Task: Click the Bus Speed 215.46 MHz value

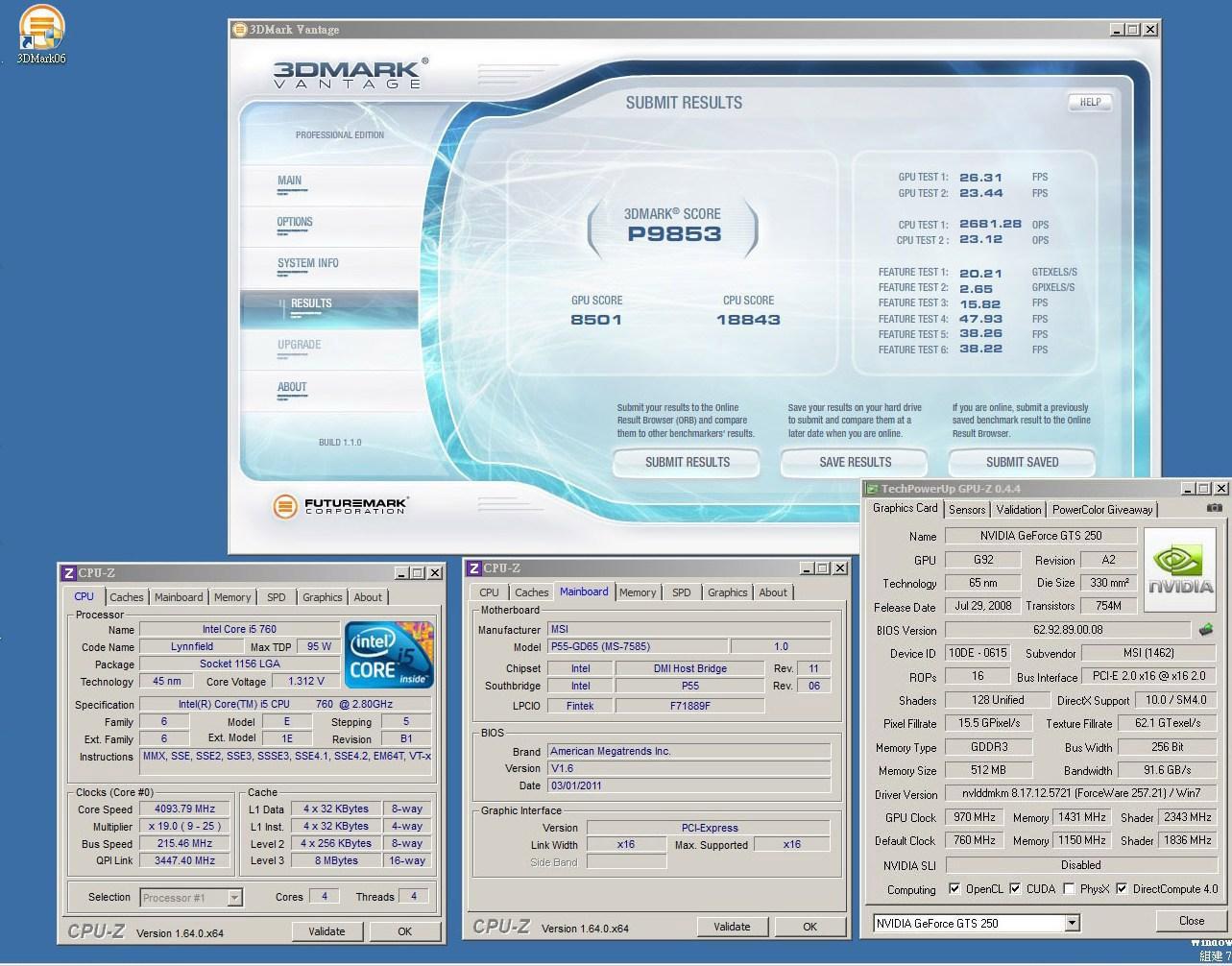Action: click(186, 844)
